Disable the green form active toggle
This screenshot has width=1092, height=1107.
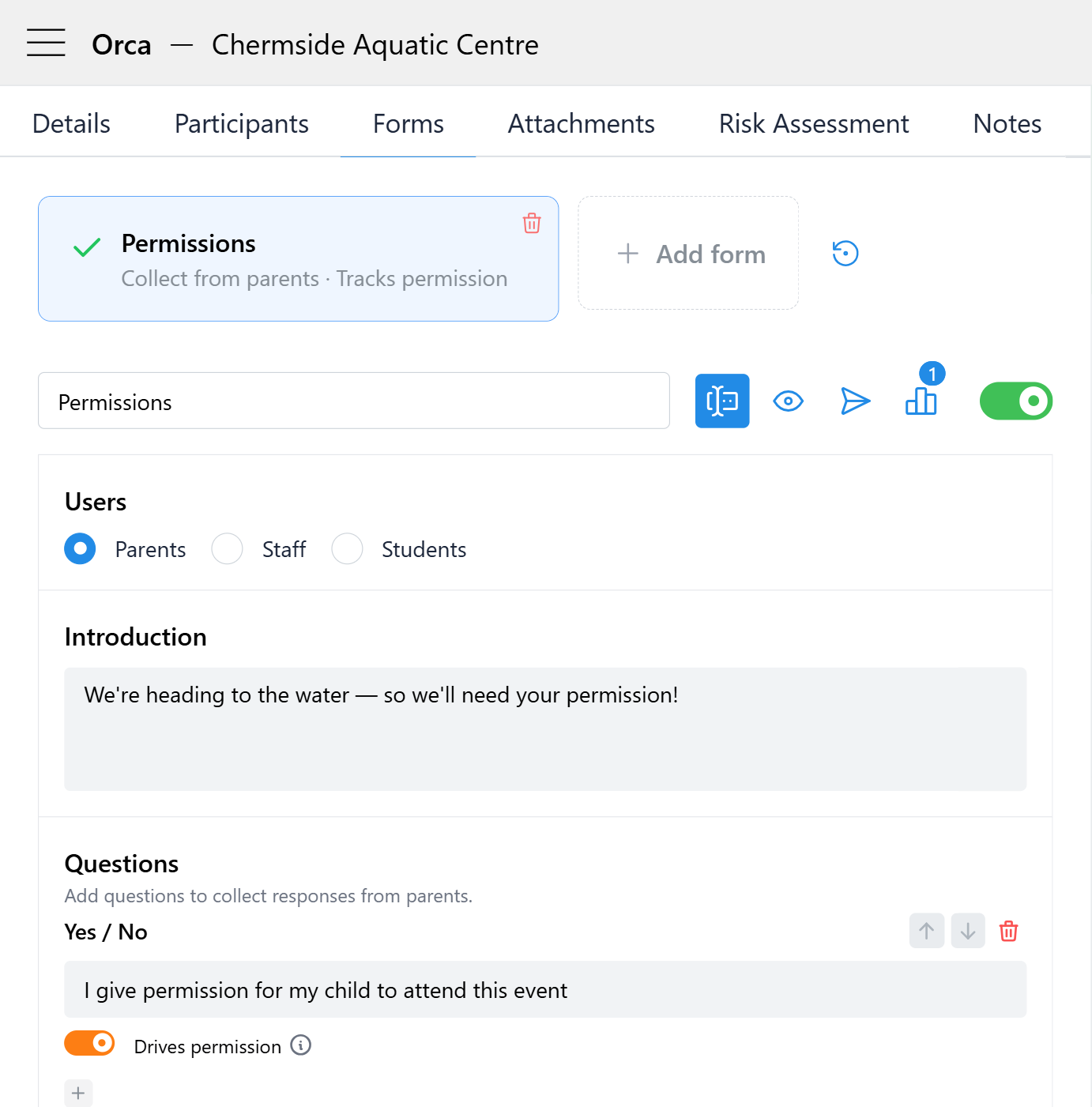click(1015, 401)
